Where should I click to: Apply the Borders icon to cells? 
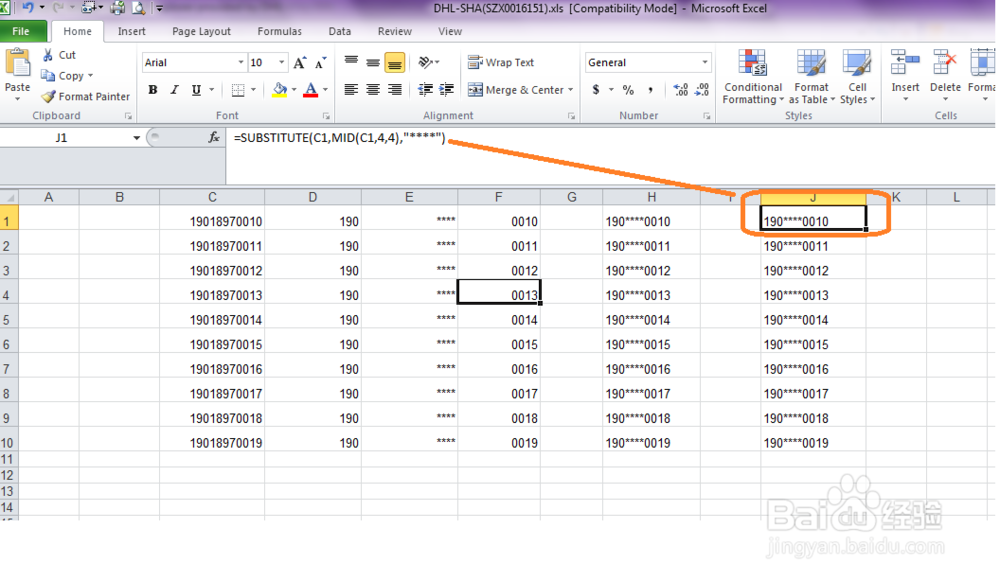click(x=238, y=90)
